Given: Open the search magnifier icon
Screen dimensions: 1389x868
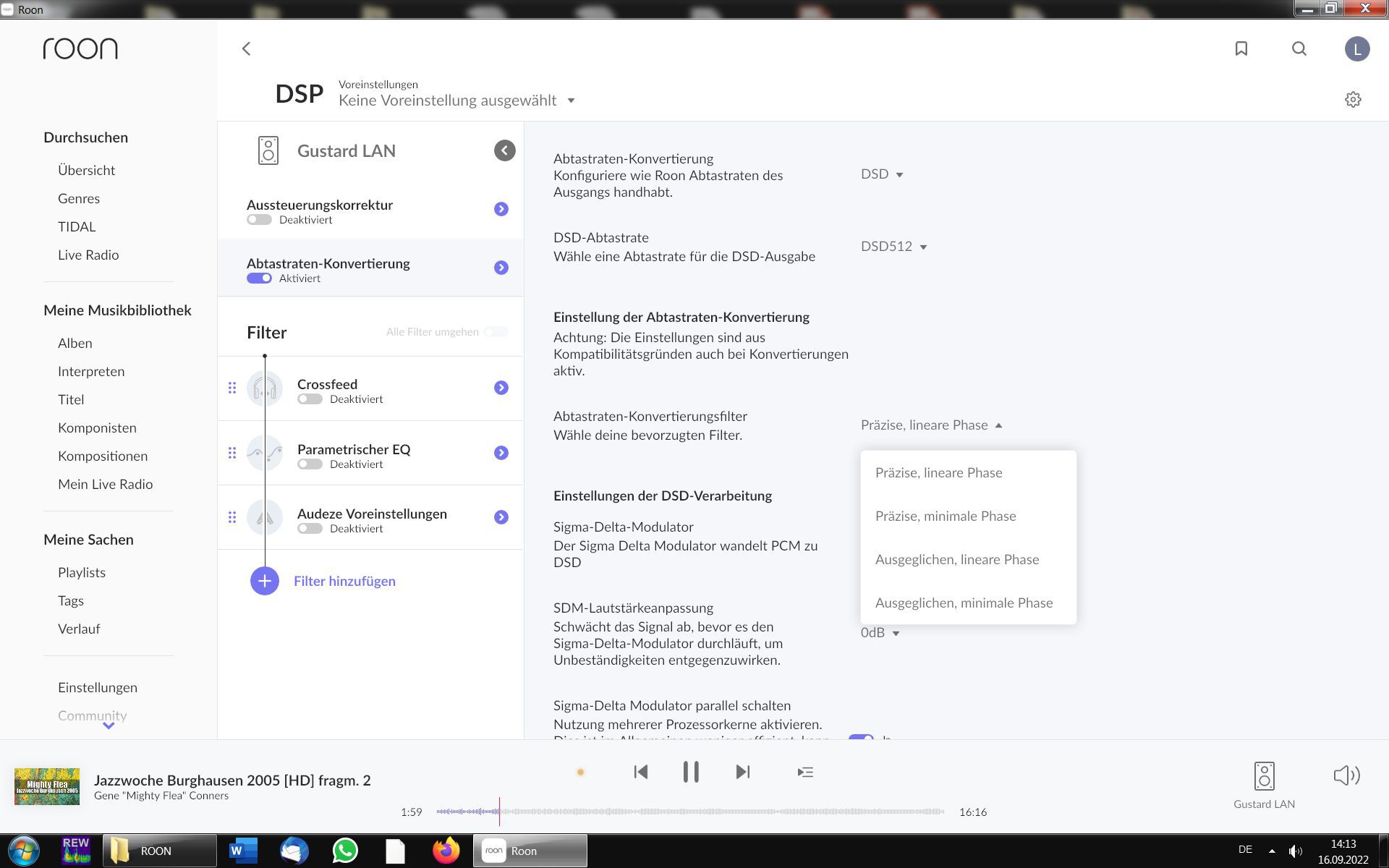Looking at the screenshot, I should pos(1299,48).
